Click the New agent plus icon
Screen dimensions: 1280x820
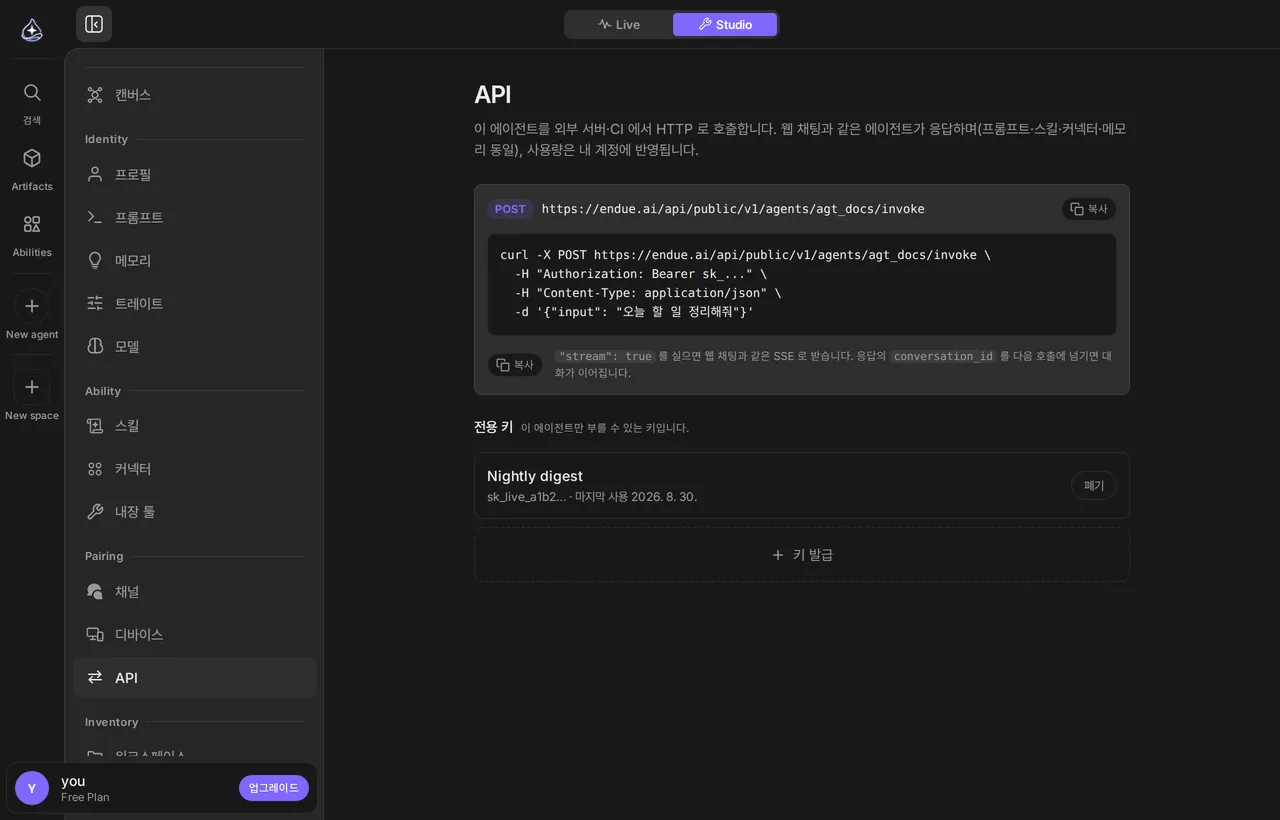(x=32, y=306)
